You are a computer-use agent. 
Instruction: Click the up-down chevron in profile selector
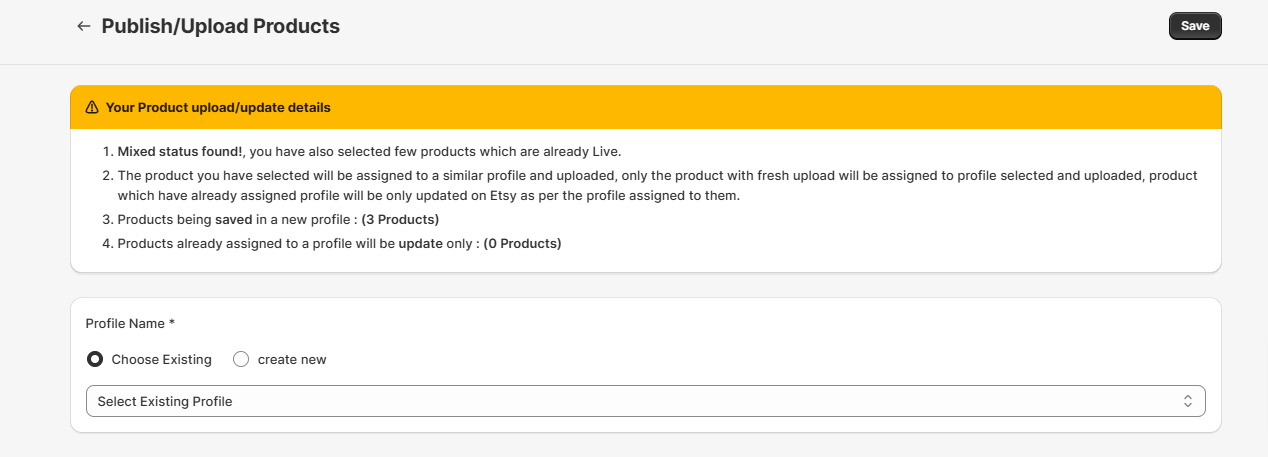[x=1188, y=401]
